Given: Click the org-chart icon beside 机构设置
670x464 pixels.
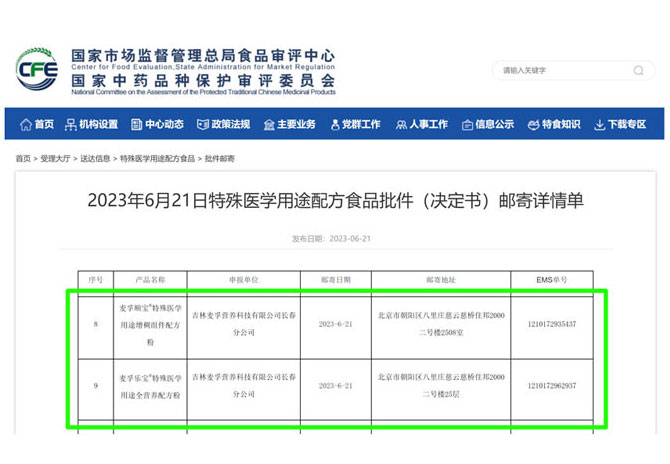Looking at the screenshot, I should [x=71, y=124].
